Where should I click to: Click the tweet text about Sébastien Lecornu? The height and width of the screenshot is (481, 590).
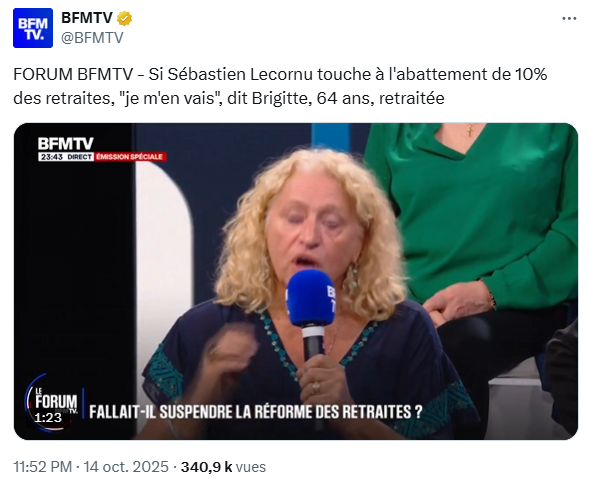click(280, 86)
